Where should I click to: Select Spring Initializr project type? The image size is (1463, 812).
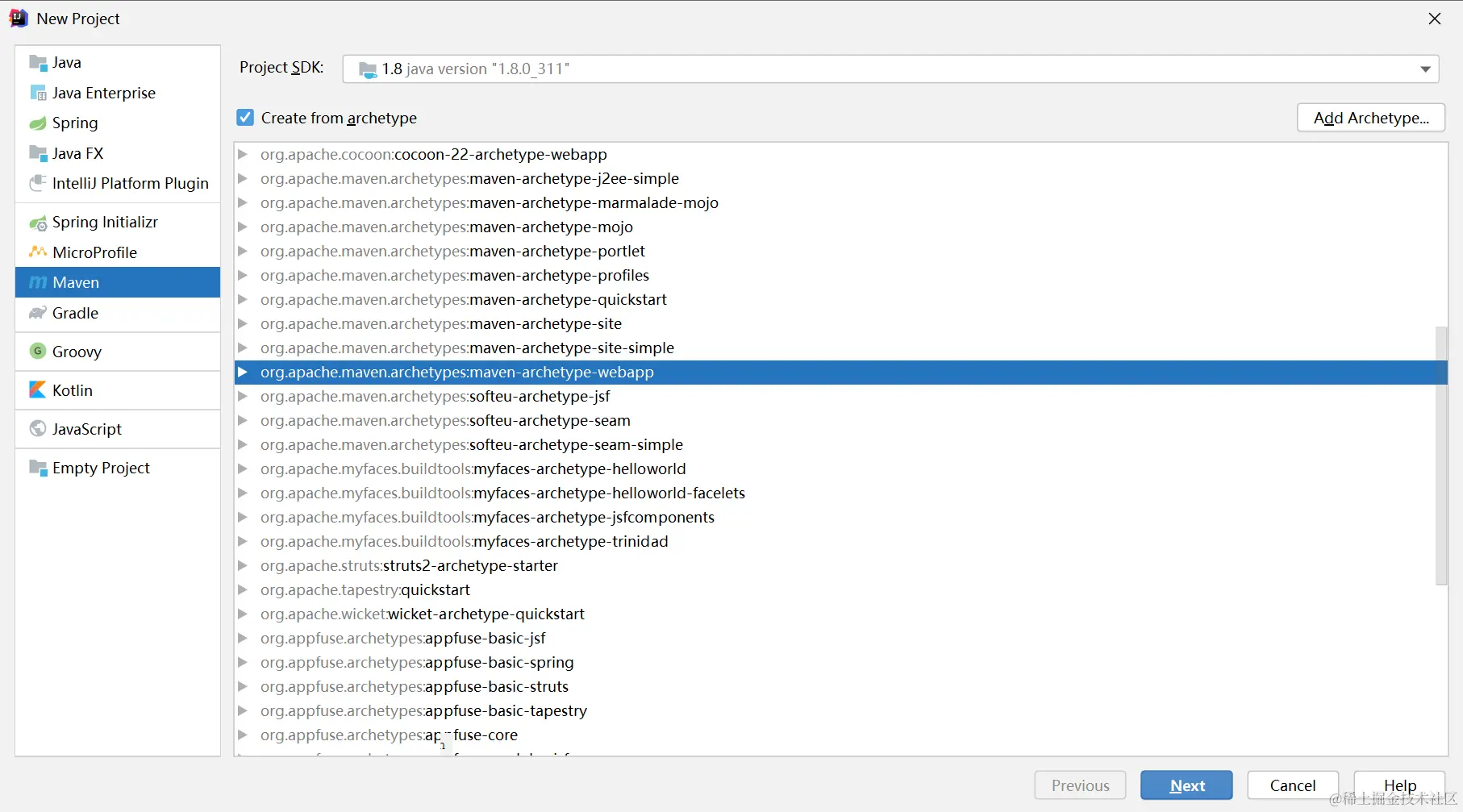tap(118, 223)
